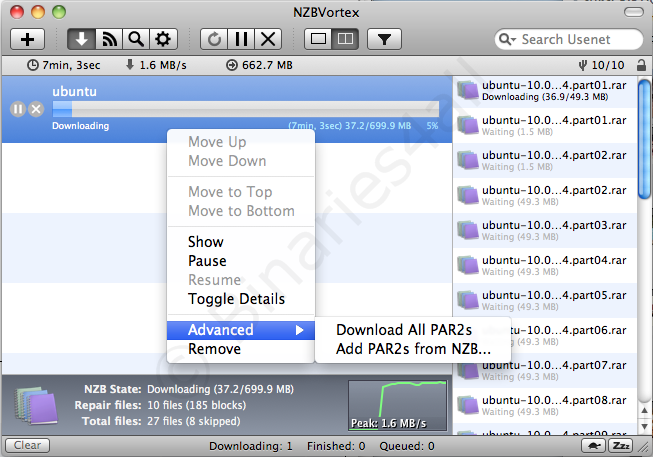Open the gear settings toolbar icon

(163, 40)
